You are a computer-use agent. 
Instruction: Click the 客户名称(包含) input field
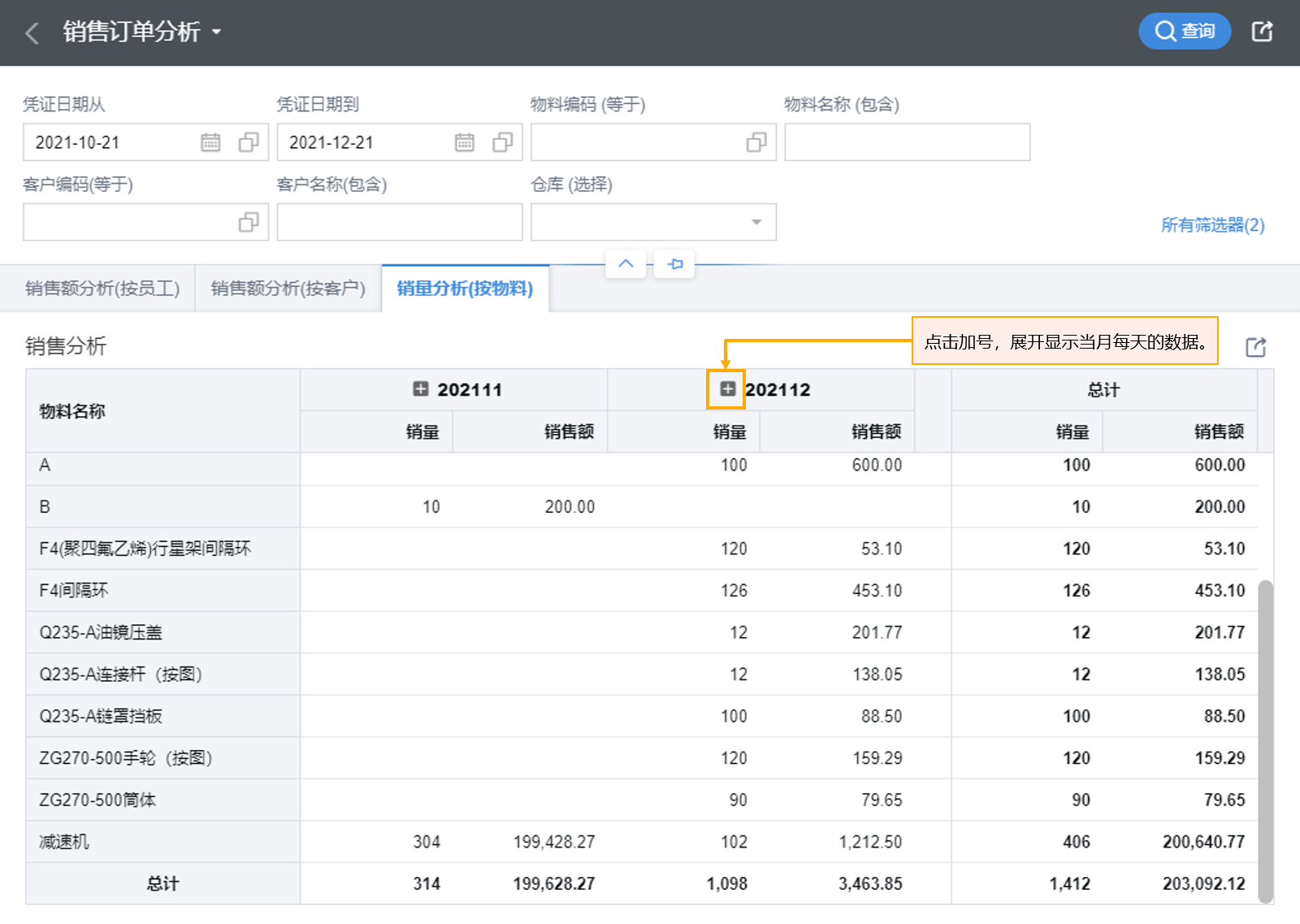[400, 222]
